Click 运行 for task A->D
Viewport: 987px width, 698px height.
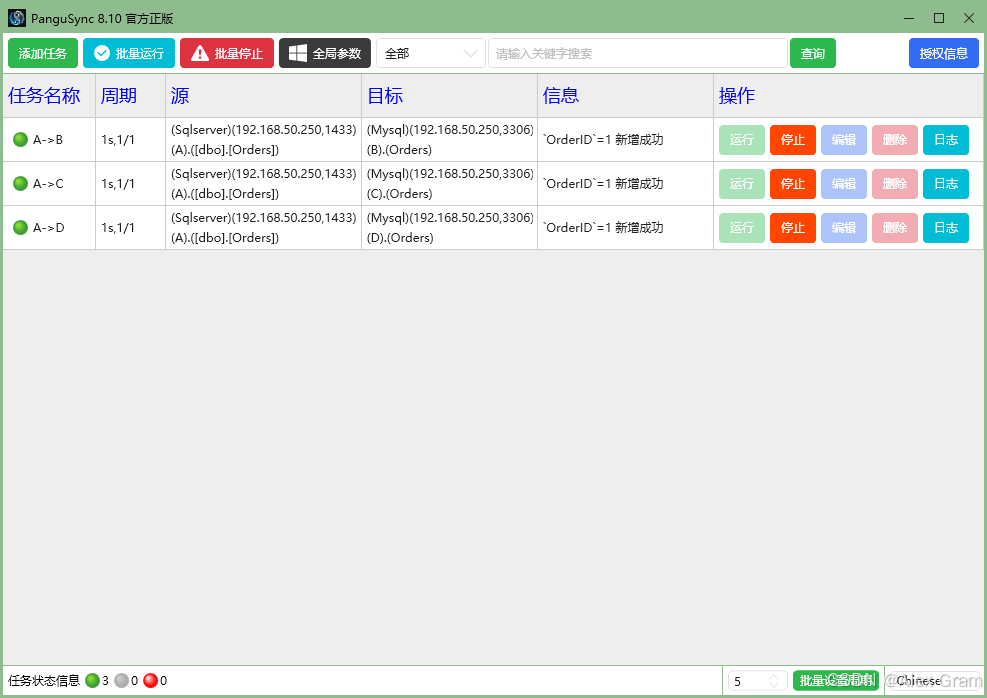[742, 228]
